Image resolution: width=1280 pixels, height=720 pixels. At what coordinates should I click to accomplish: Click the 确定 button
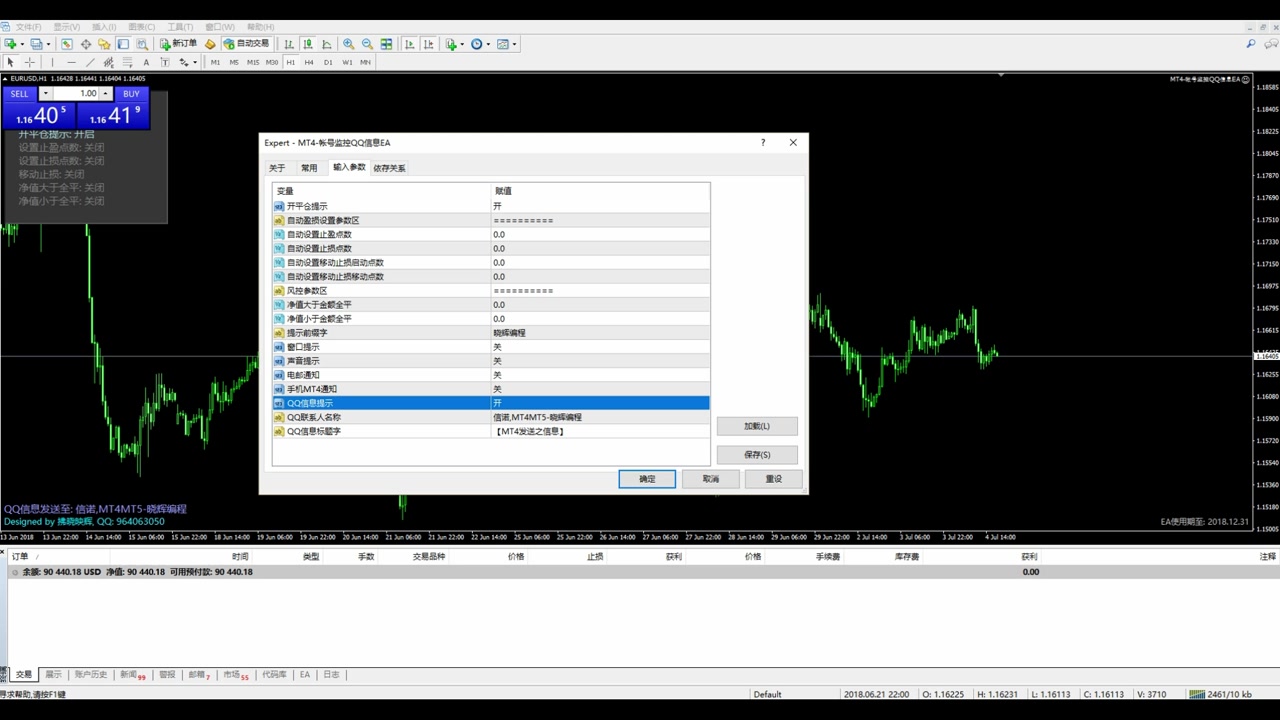point(647,479)
